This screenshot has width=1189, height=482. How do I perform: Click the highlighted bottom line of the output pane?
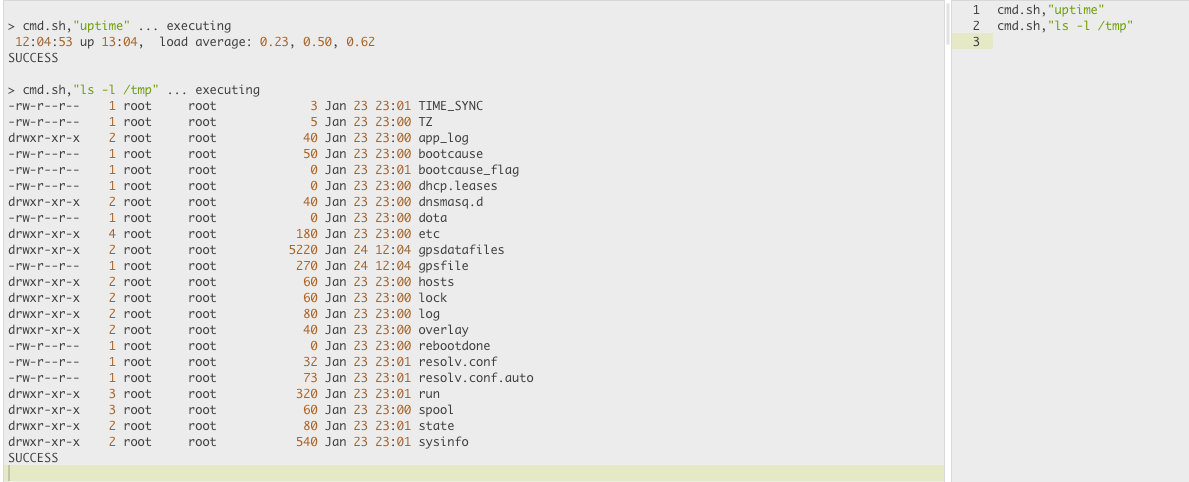475,474
